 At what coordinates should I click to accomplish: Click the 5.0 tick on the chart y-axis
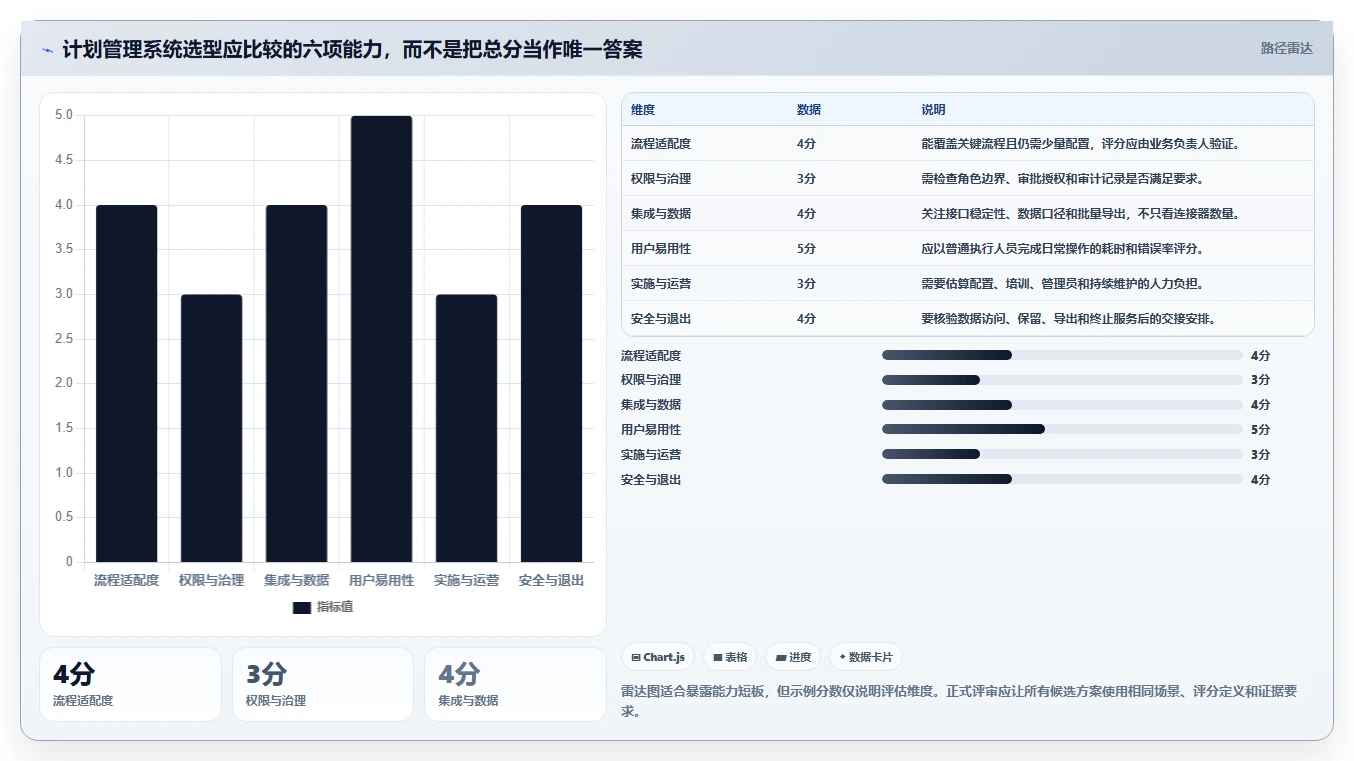(64, 115)
